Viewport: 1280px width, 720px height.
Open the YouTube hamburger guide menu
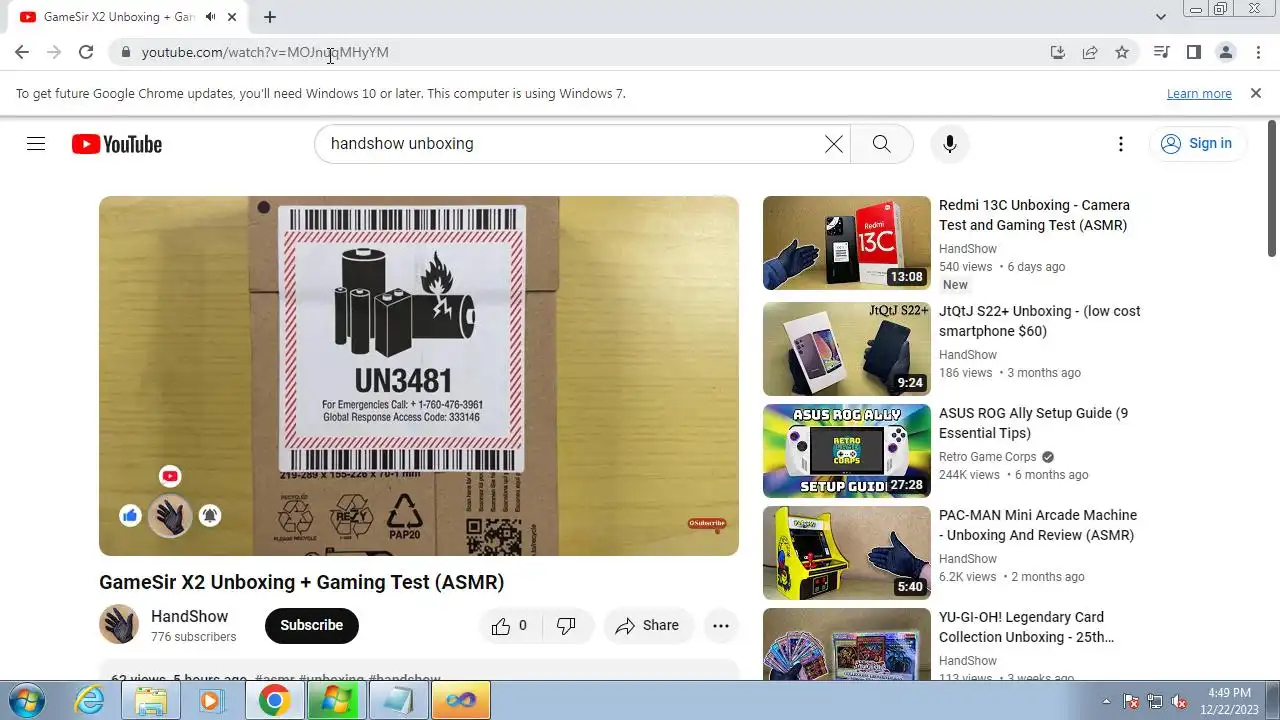(36, 144)
